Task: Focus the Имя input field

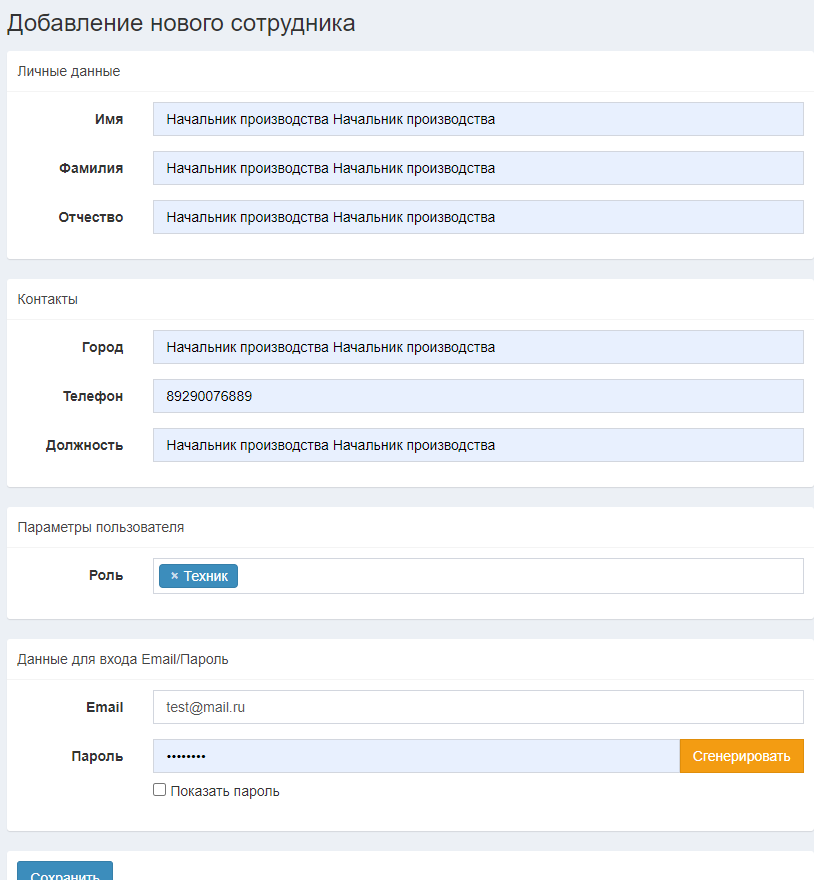Action: click(x=478, y=119)
